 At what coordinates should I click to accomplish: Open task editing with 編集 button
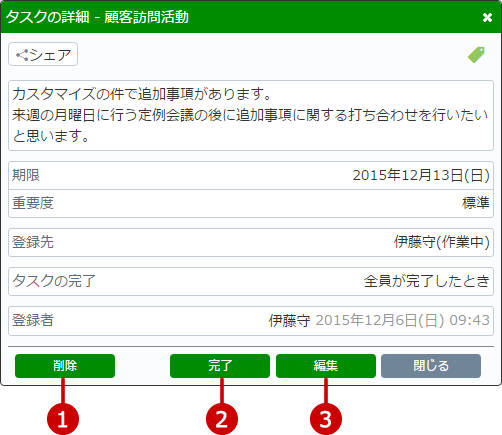(x=326, y=366)
